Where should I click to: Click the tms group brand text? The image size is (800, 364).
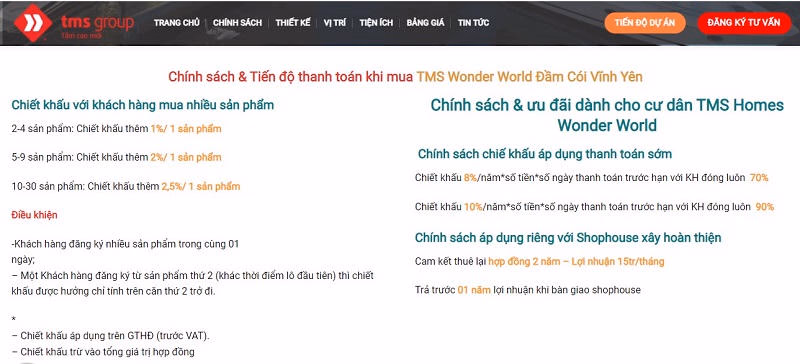click(97, 22)
